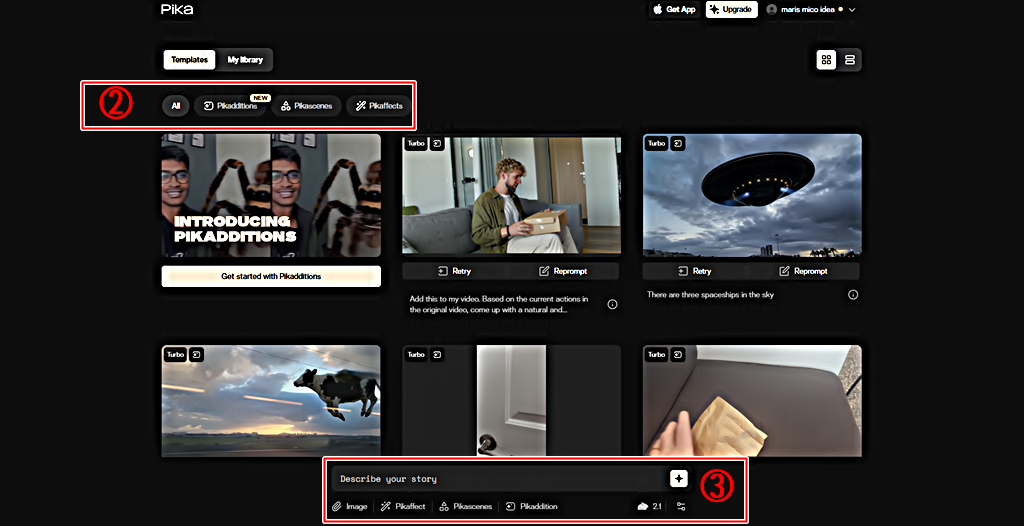1024x526 pixels.
Task: Click the Turbo badge on the envelope video
Action: coord(656,355)
